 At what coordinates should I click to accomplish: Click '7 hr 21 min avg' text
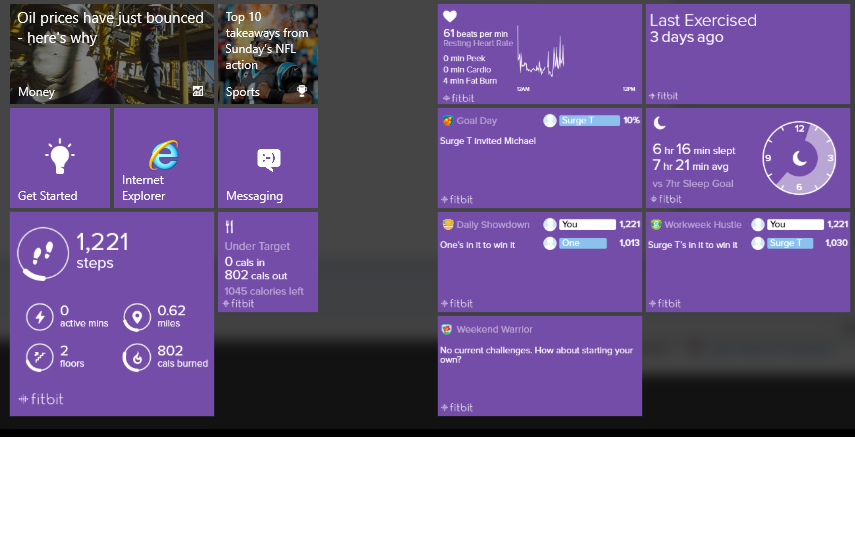(690, 165)
